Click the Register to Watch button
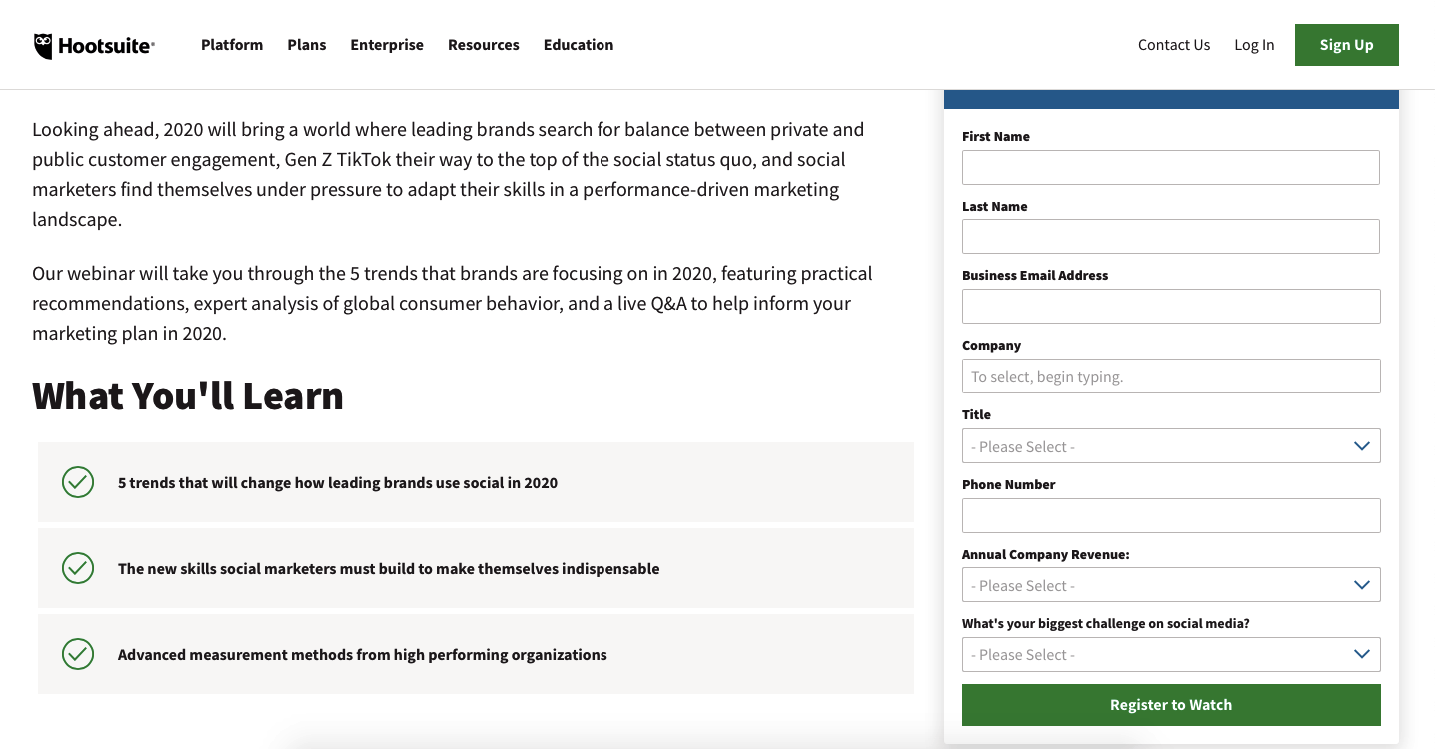This screenshot has height=749, width=1435. (x=1170, y=704)
